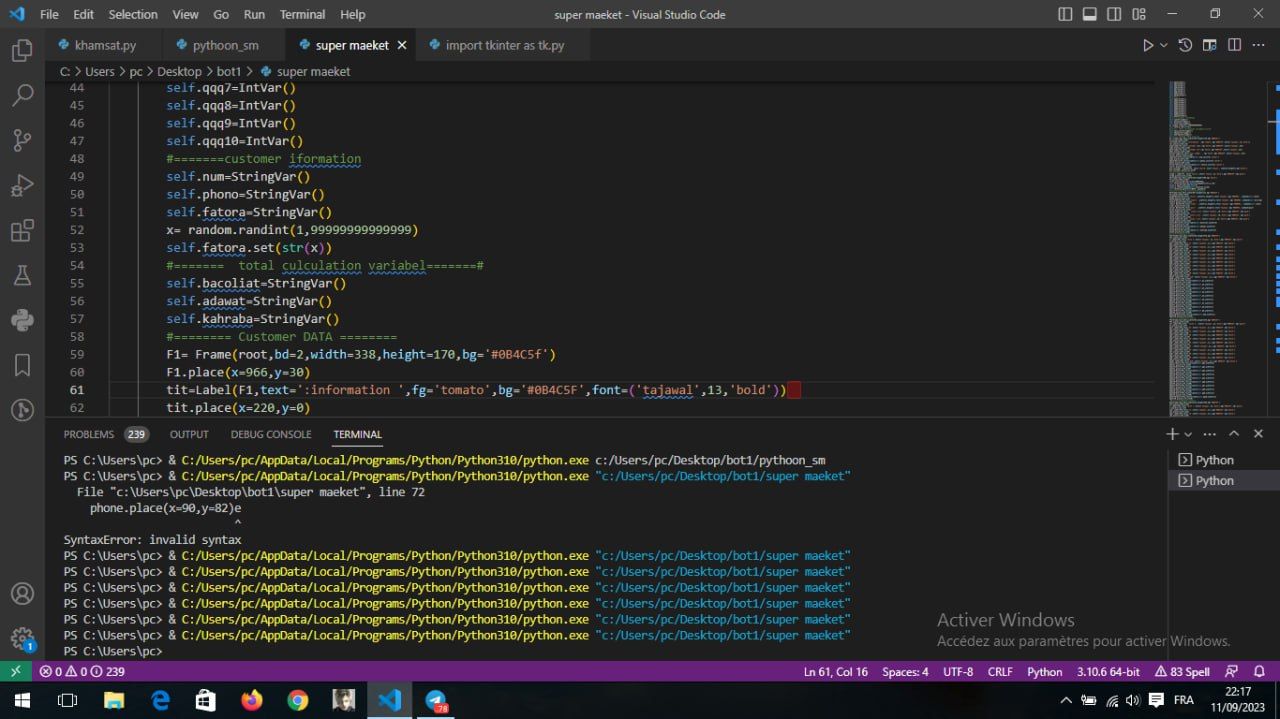Click the split editor right icon
This screenshot has width=1280, height=719.
(x=1234, y=45)
